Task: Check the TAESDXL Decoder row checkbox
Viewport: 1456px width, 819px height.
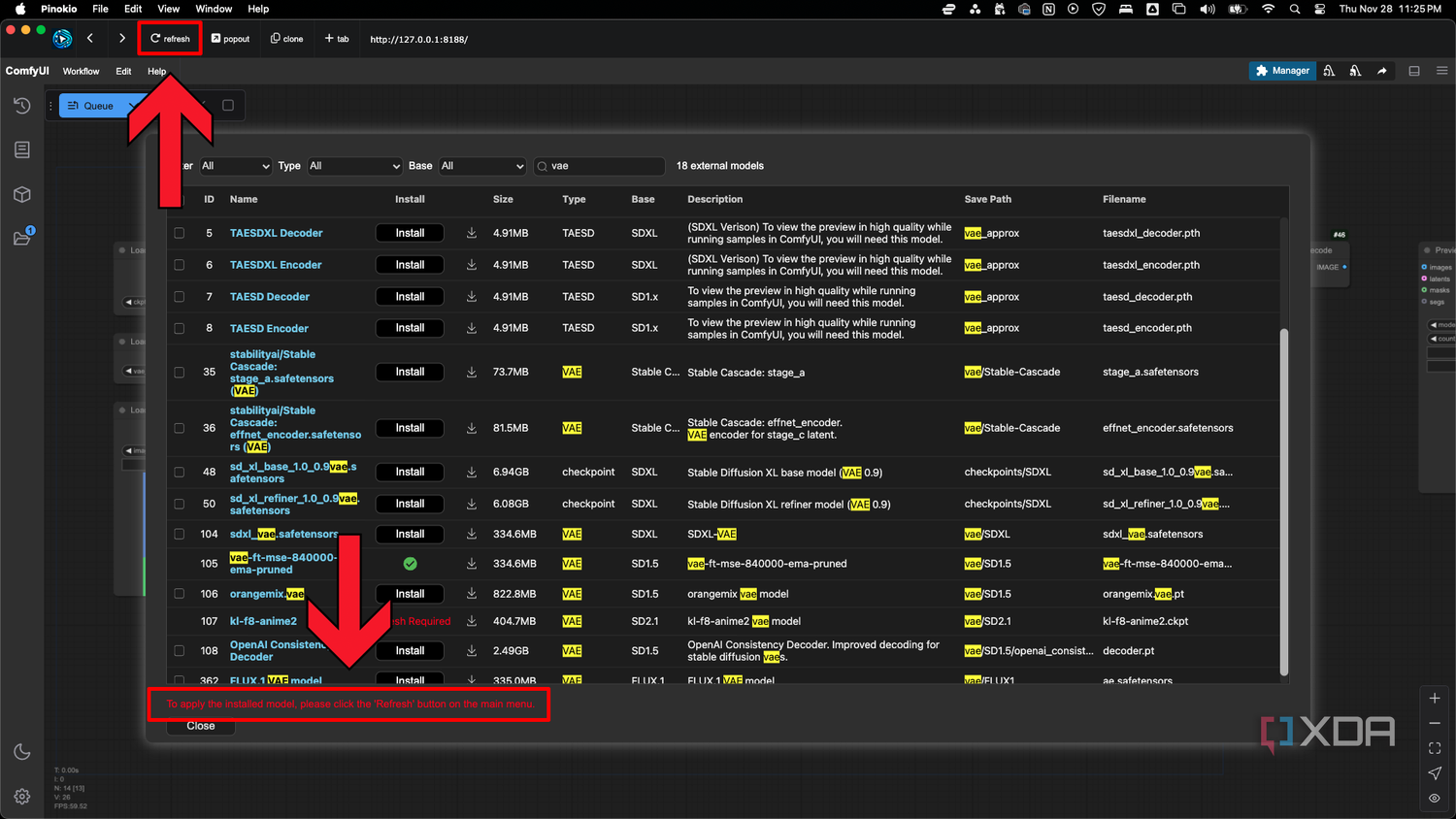Action: tap(179, 233)
